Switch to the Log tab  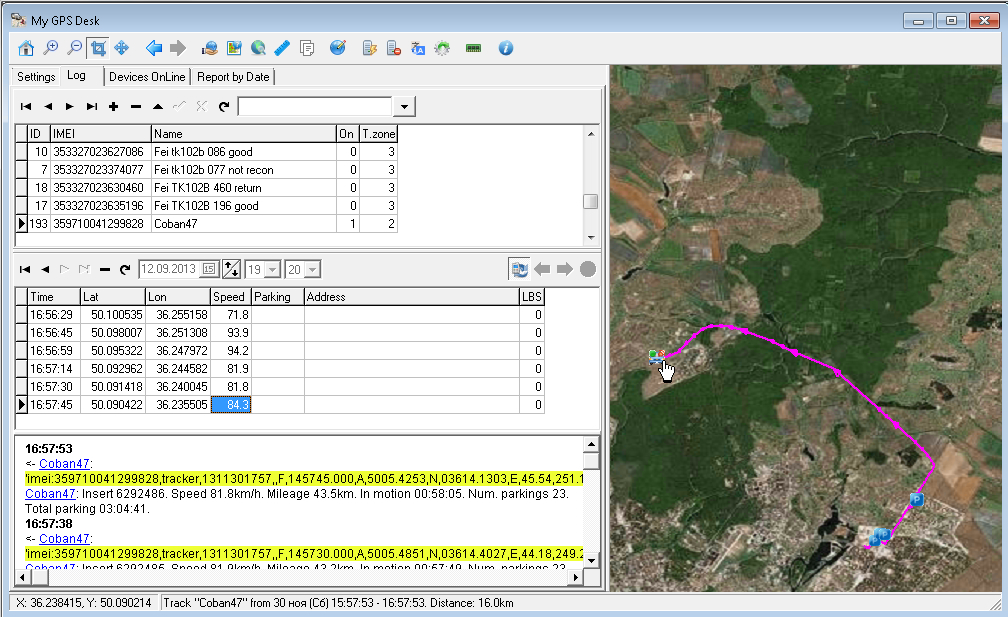(76, 76)
